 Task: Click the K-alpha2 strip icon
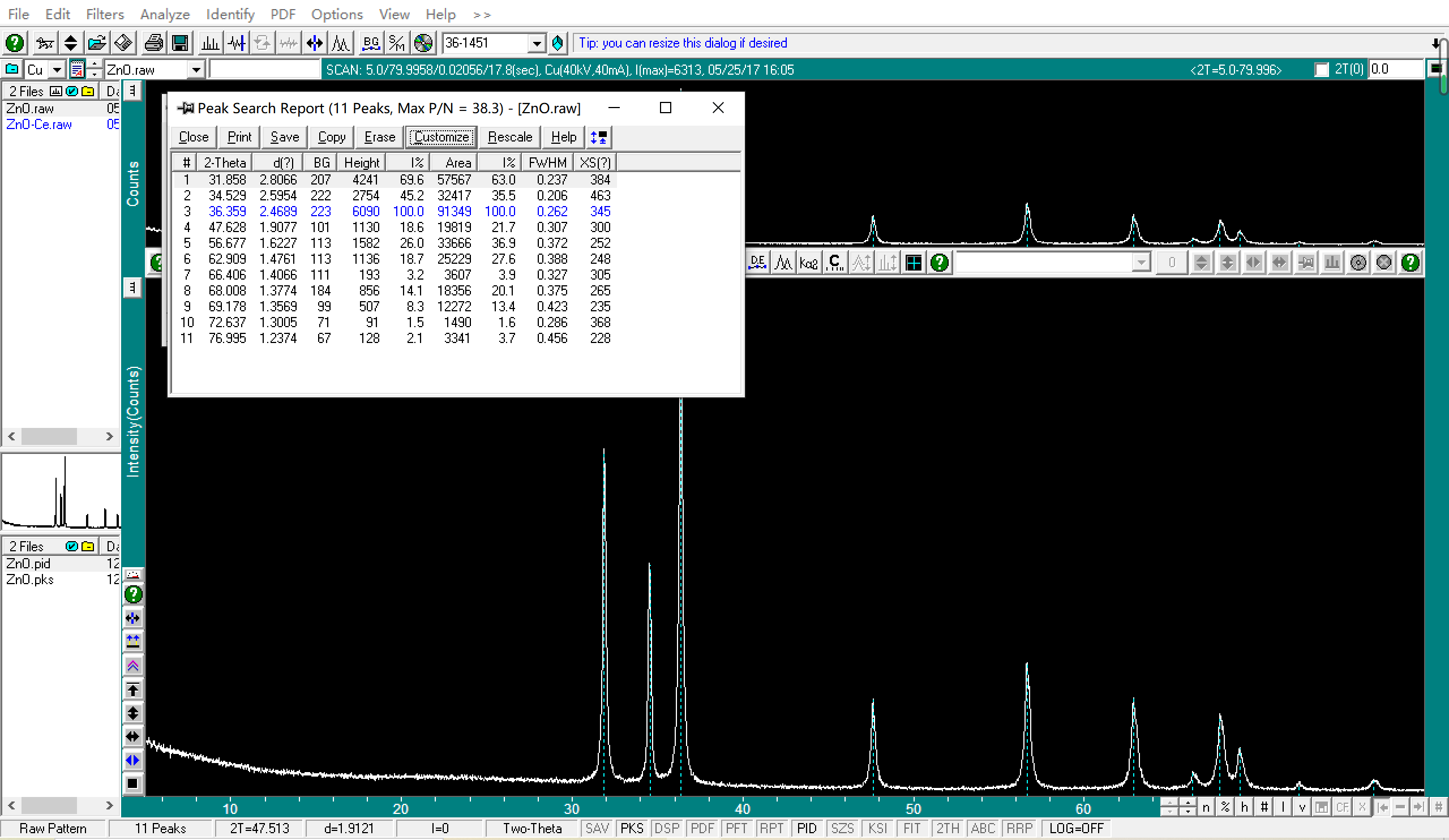[x=808, y=263]
